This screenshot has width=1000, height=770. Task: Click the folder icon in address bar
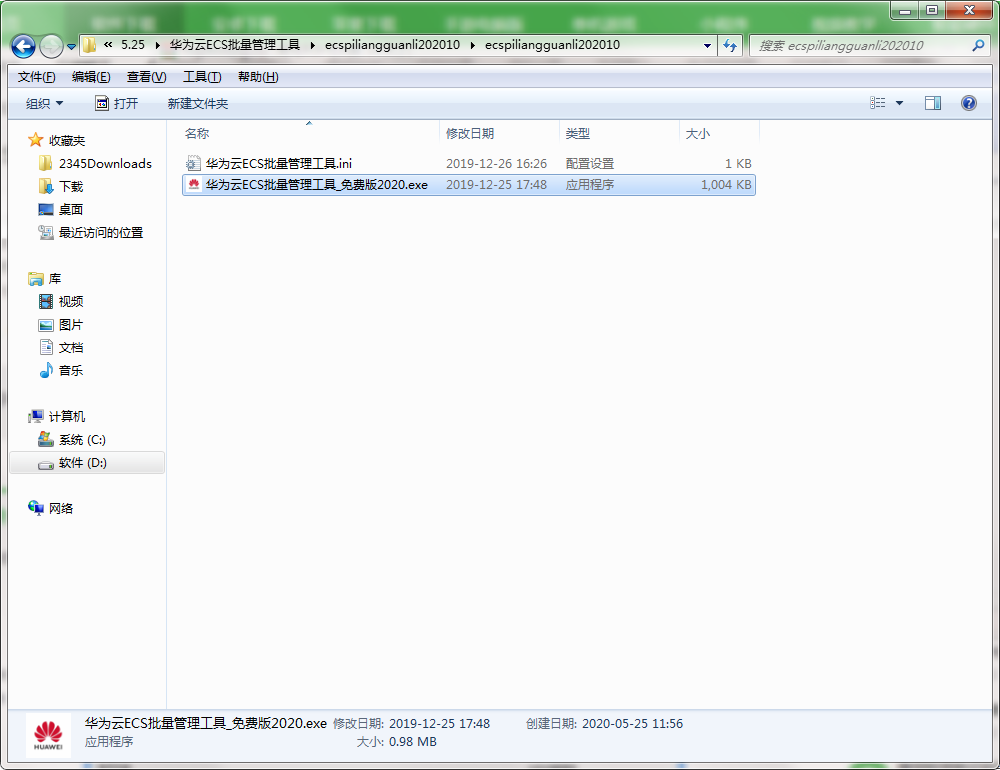[x=89, y=45]
